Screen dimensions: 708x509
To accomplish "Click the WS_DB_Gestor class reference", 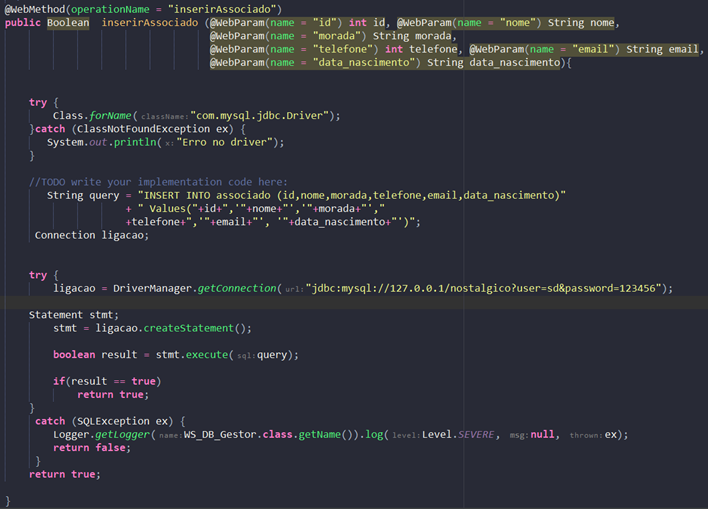I will 219,434.
